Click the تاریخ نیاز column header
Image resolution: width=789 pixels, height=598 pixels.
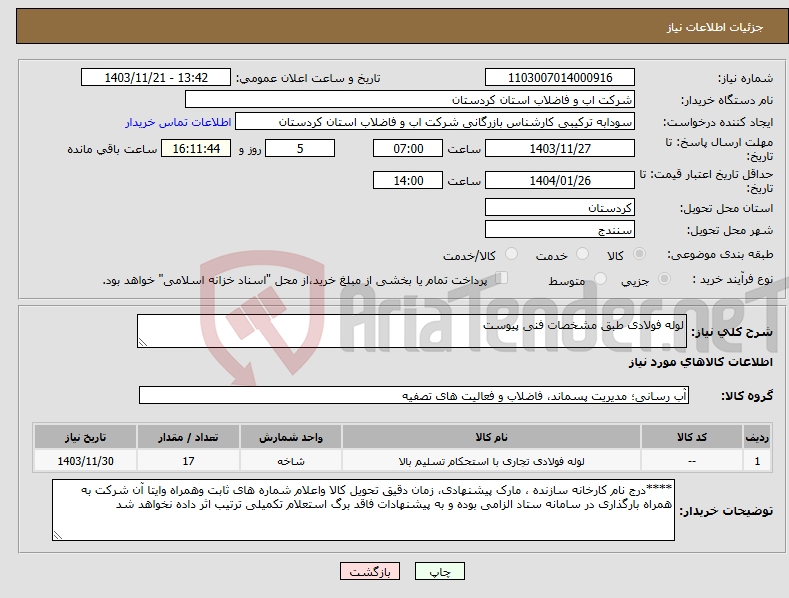(x=86, y=437)
